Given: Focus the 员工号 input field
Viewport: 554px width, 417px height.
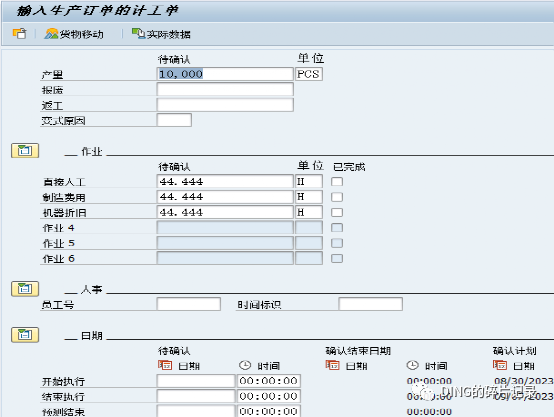Looking at the screenshot, I should 189,304.
